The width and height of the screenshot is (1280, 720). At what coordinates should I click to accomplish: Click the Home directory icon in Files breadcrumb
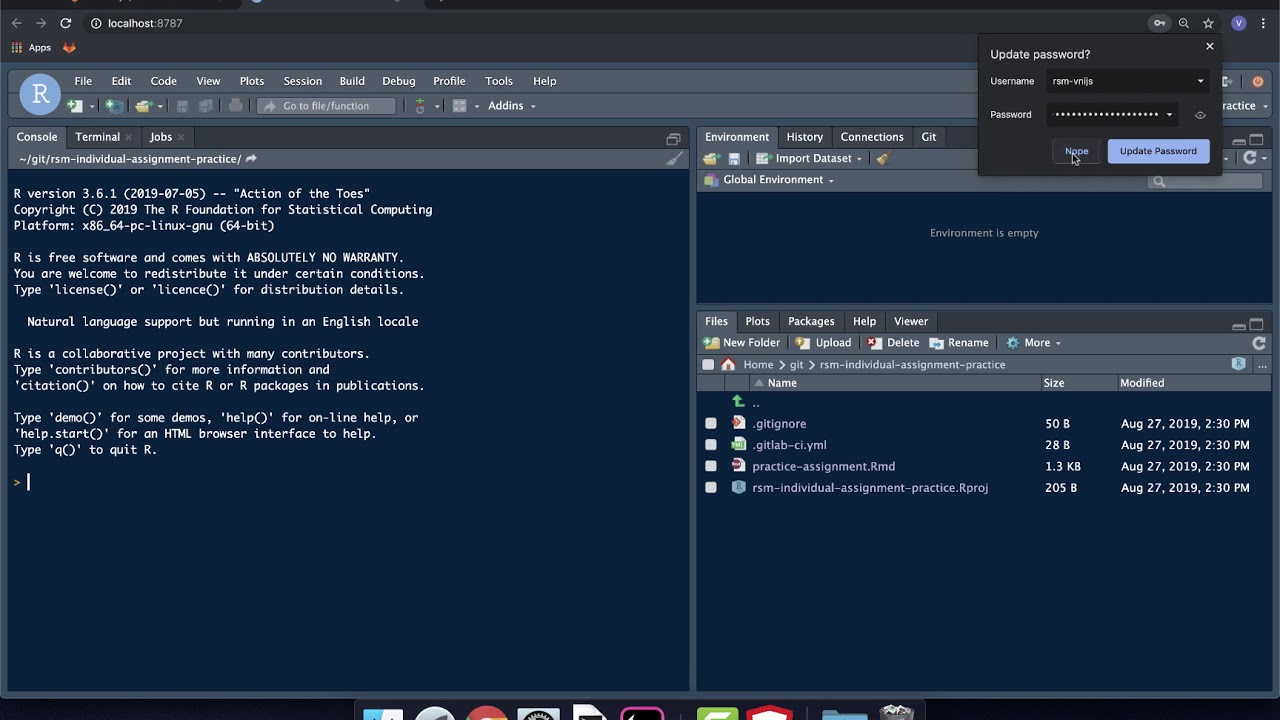pos(728,365)
